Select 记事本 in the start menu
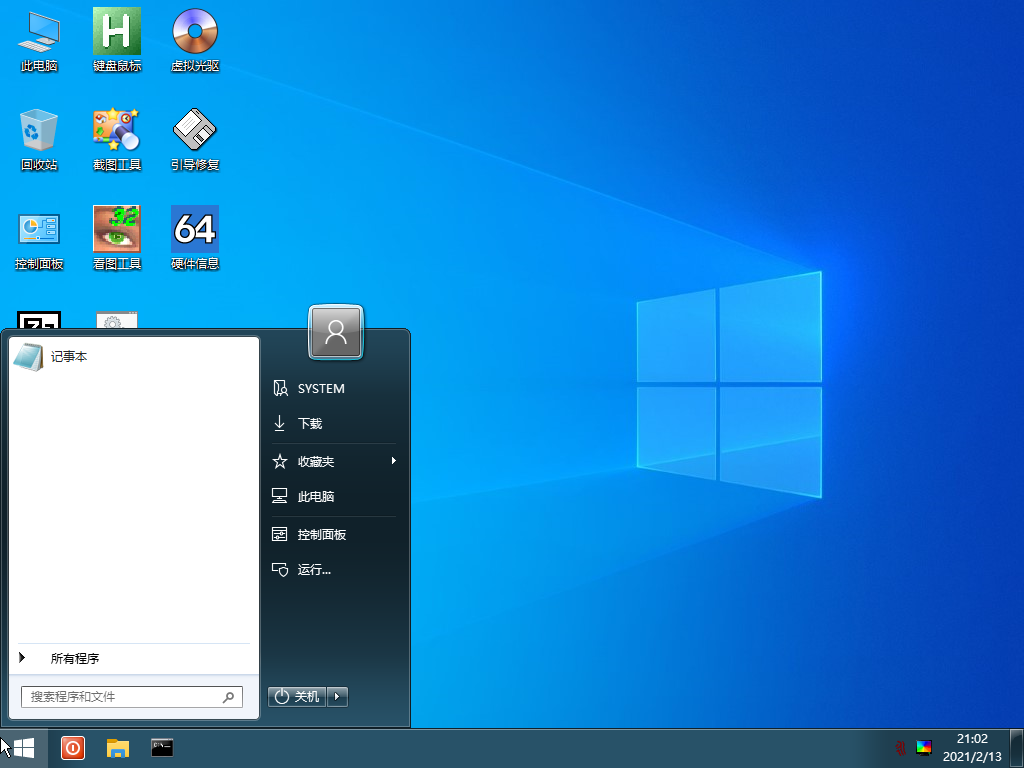This screenshot has width=1024, height=768. [68, 357]
